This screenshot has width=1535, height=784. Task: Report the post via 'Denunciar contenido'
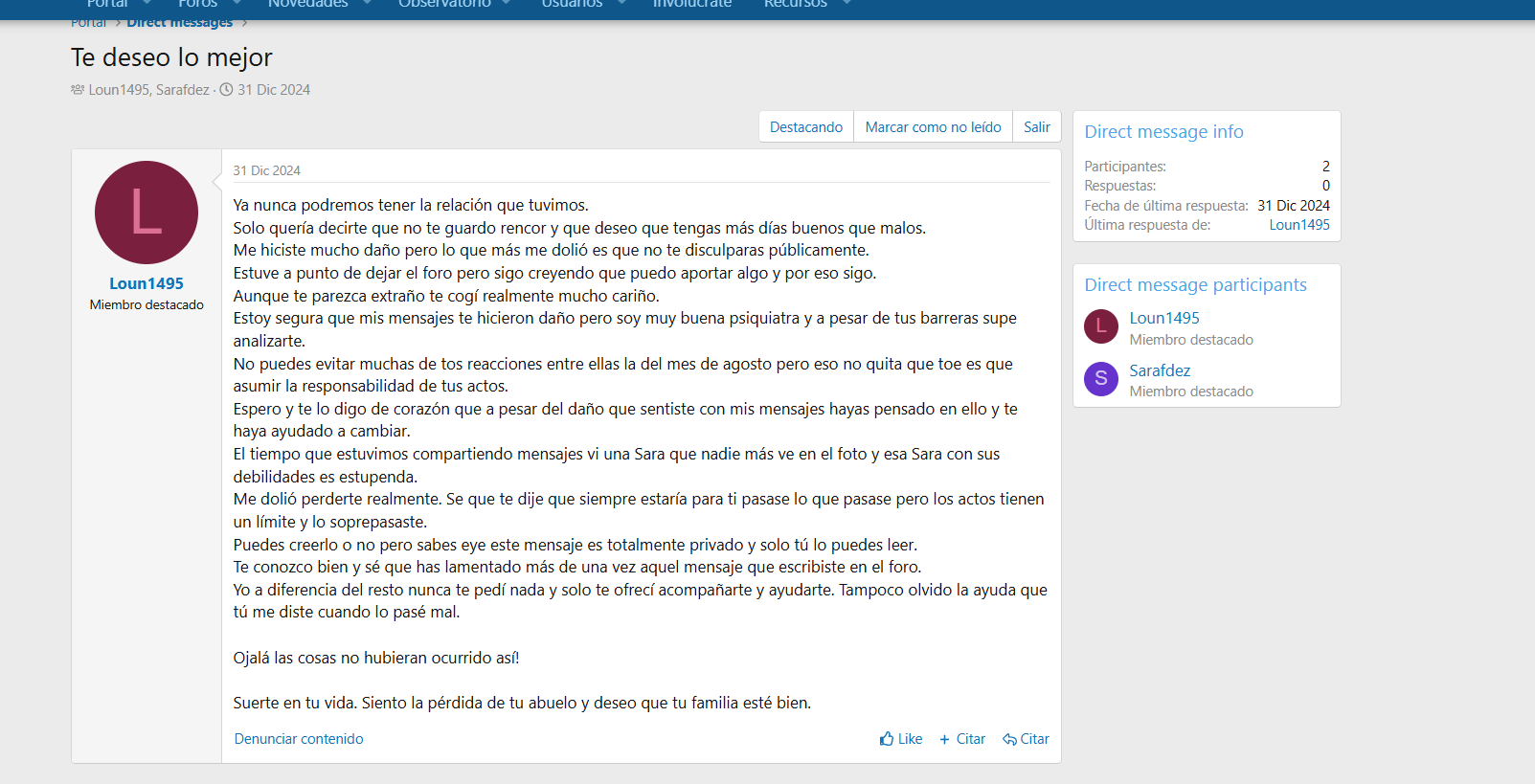point(299,739)
